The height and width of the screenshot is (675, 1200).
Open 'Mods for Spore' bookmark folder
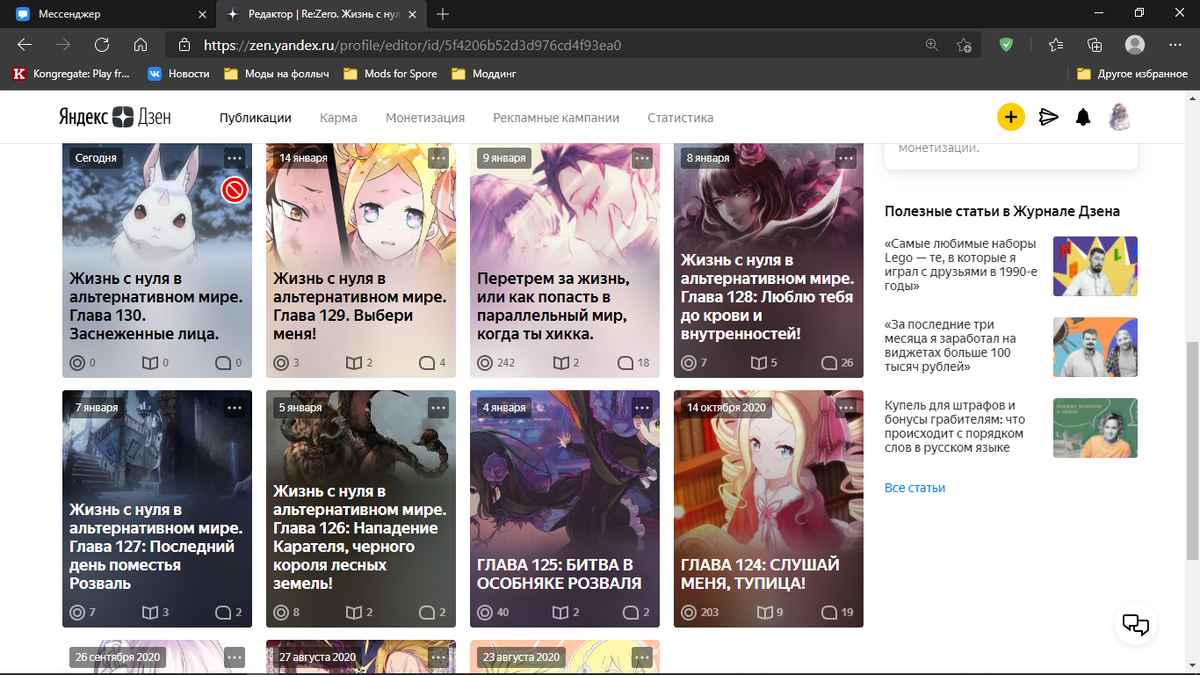point(390,73)
